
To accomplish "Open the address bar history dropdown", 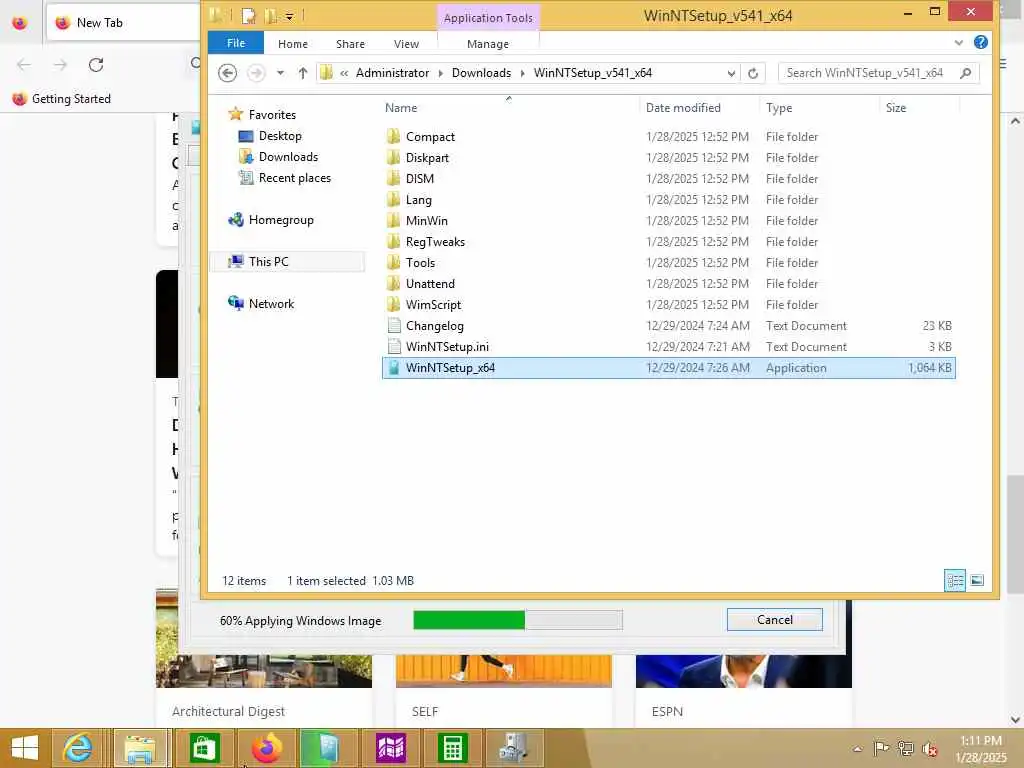I will 731,73.
